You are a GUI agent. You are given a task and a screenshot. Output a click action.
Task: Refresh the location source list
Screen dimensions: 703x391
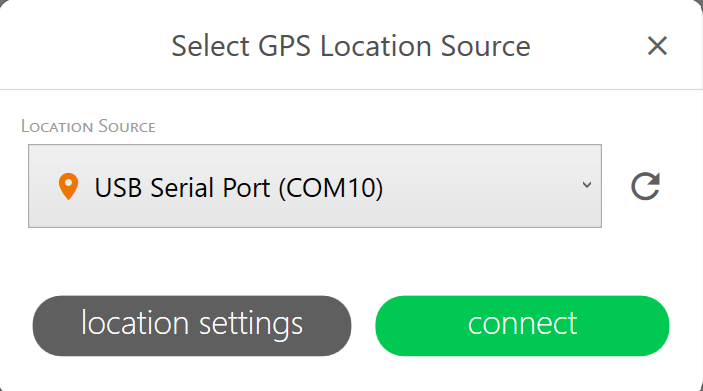[645, 186]
